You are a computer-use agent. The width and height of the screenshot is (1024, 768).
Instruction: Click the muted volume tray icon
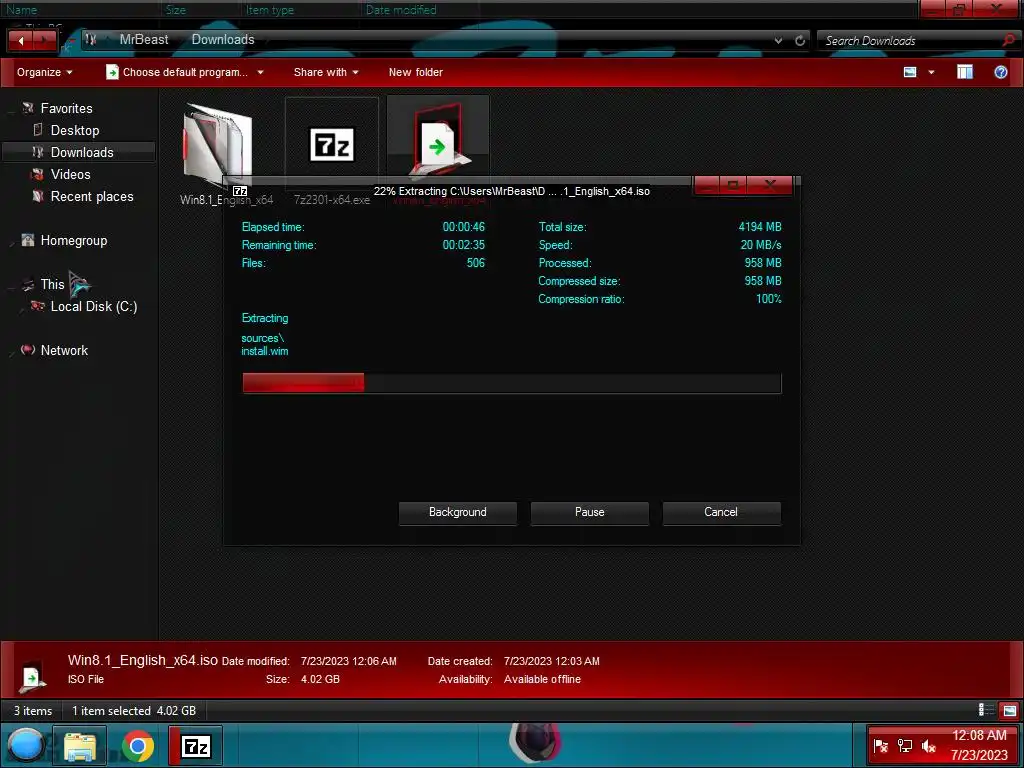tap(929, 746)
